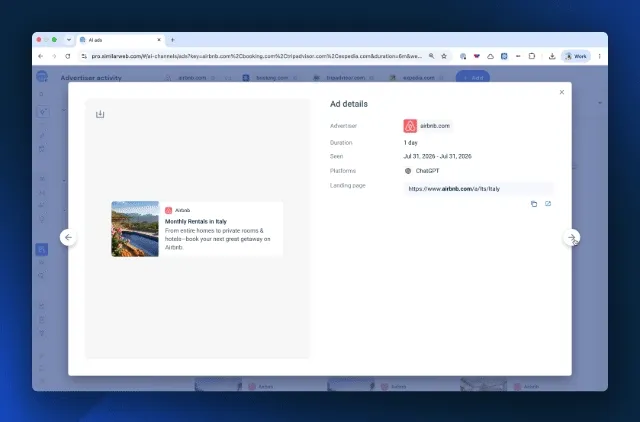The height and width of the screenshot is (422, 640).
Task: Expand the tab search dropdown
Action: (69, 40)
